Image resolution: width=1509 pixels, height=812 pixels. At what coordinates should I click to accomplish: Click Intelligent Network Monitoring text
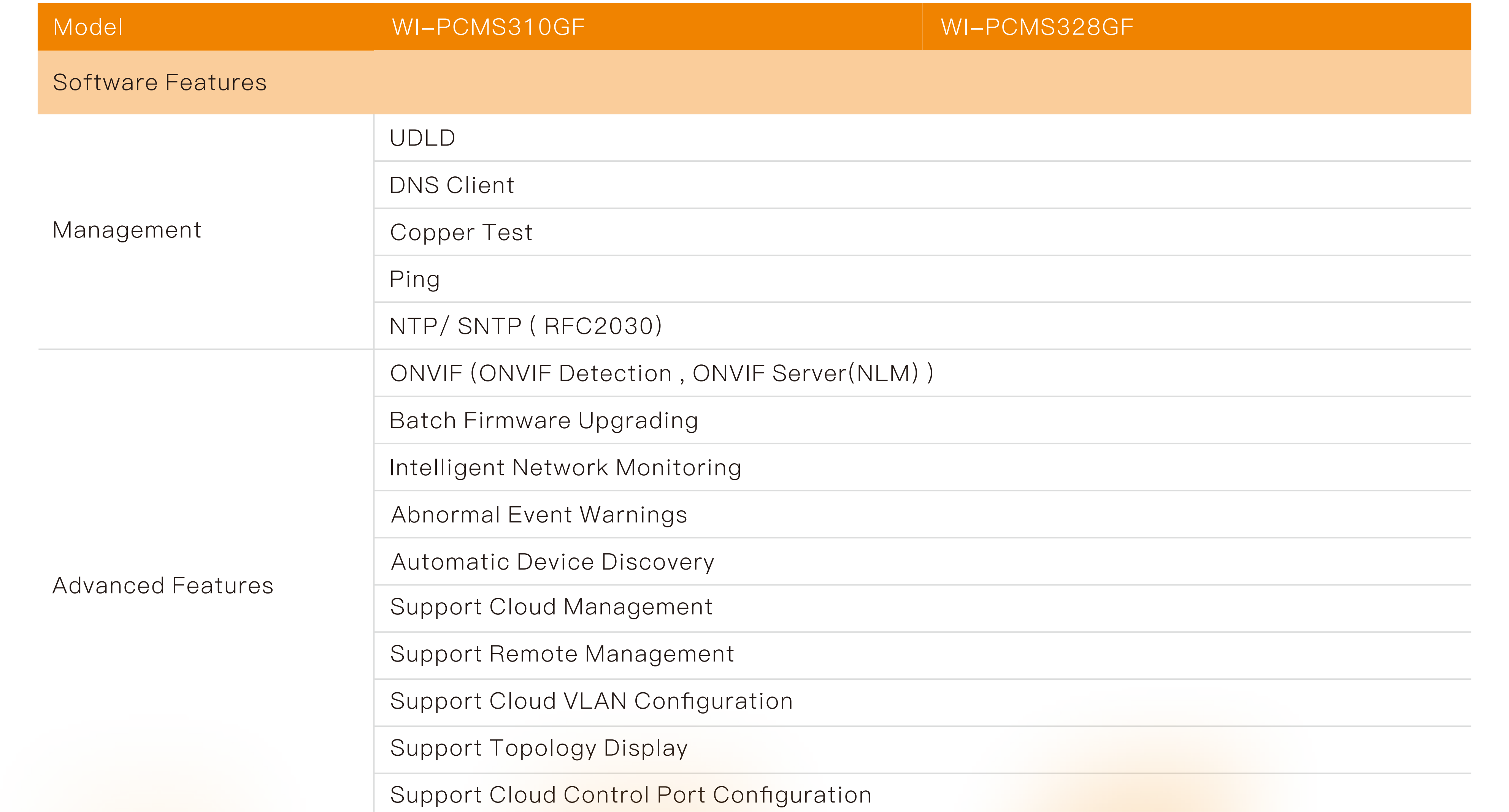pyautogui.click(x=565, y=468)
